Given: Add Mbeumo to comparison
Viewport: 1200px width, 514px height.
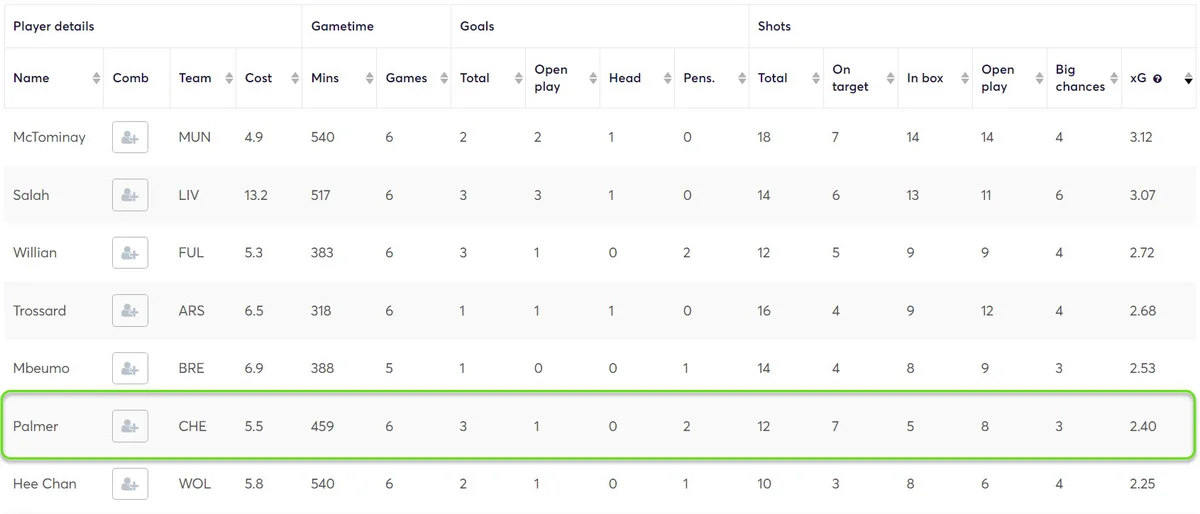Looking at the screenshot, I should pos(130,368).
